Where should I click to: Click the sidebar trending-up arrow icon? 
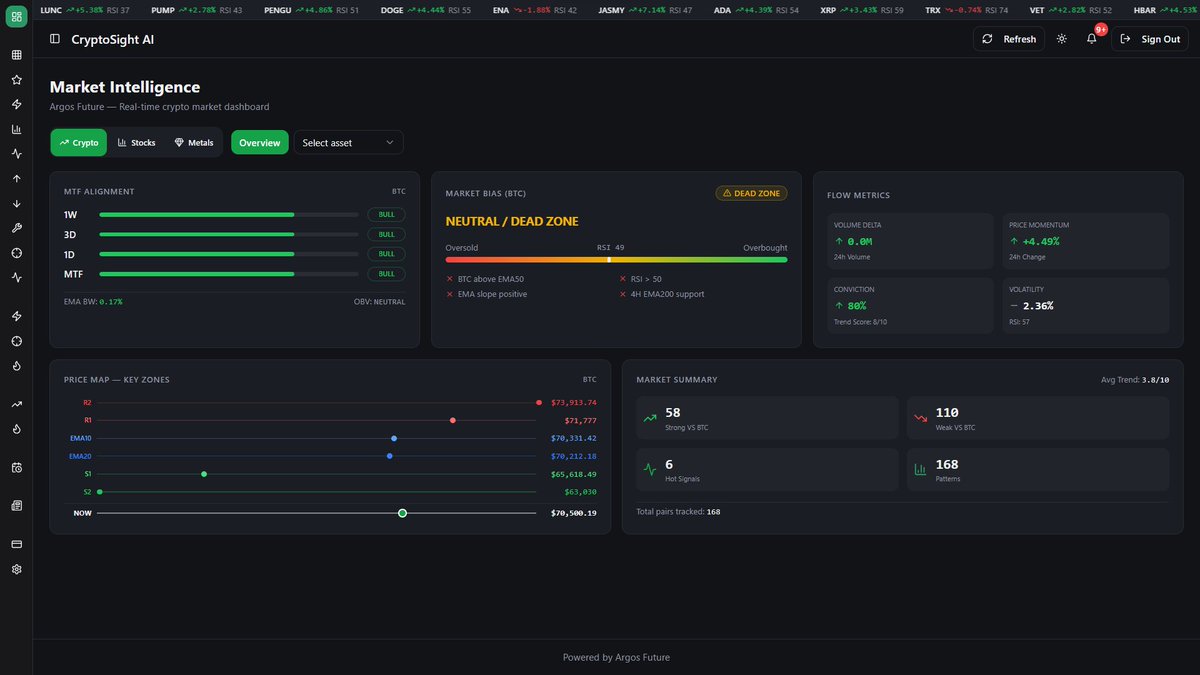point(16,404)
